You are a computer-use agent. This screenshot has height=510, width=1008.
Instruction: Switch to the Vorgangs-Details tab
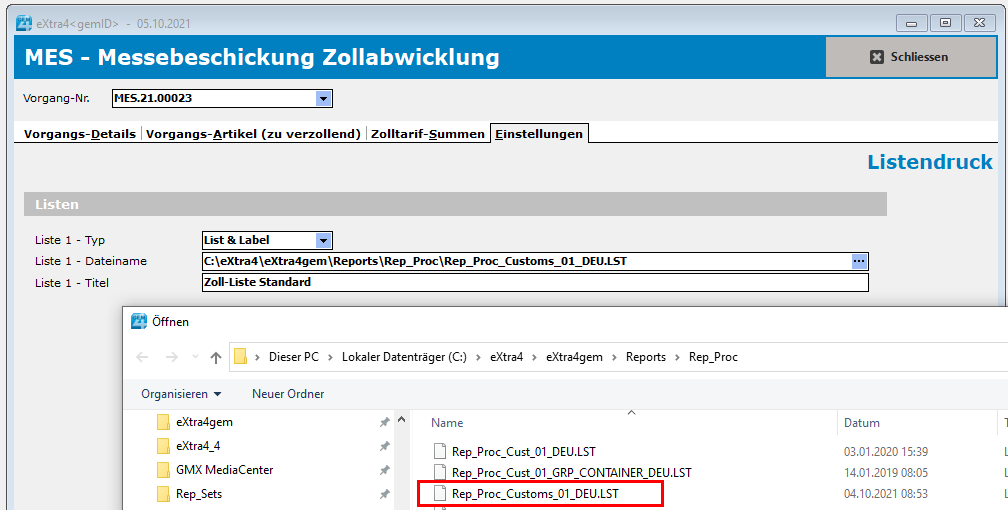point(80,134)
